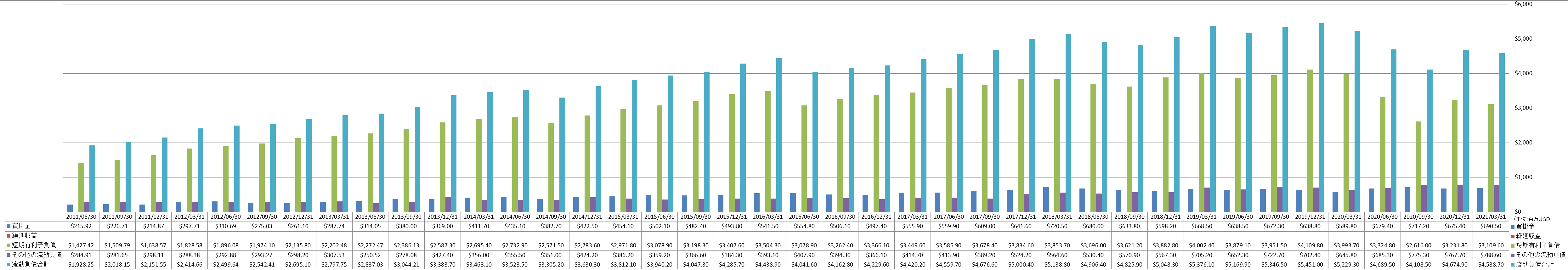Viewport: 1568px width, 270px height.
Task: Click the red 繰延収益 swatch in the data table header
Action: click(x=8, y=236)
